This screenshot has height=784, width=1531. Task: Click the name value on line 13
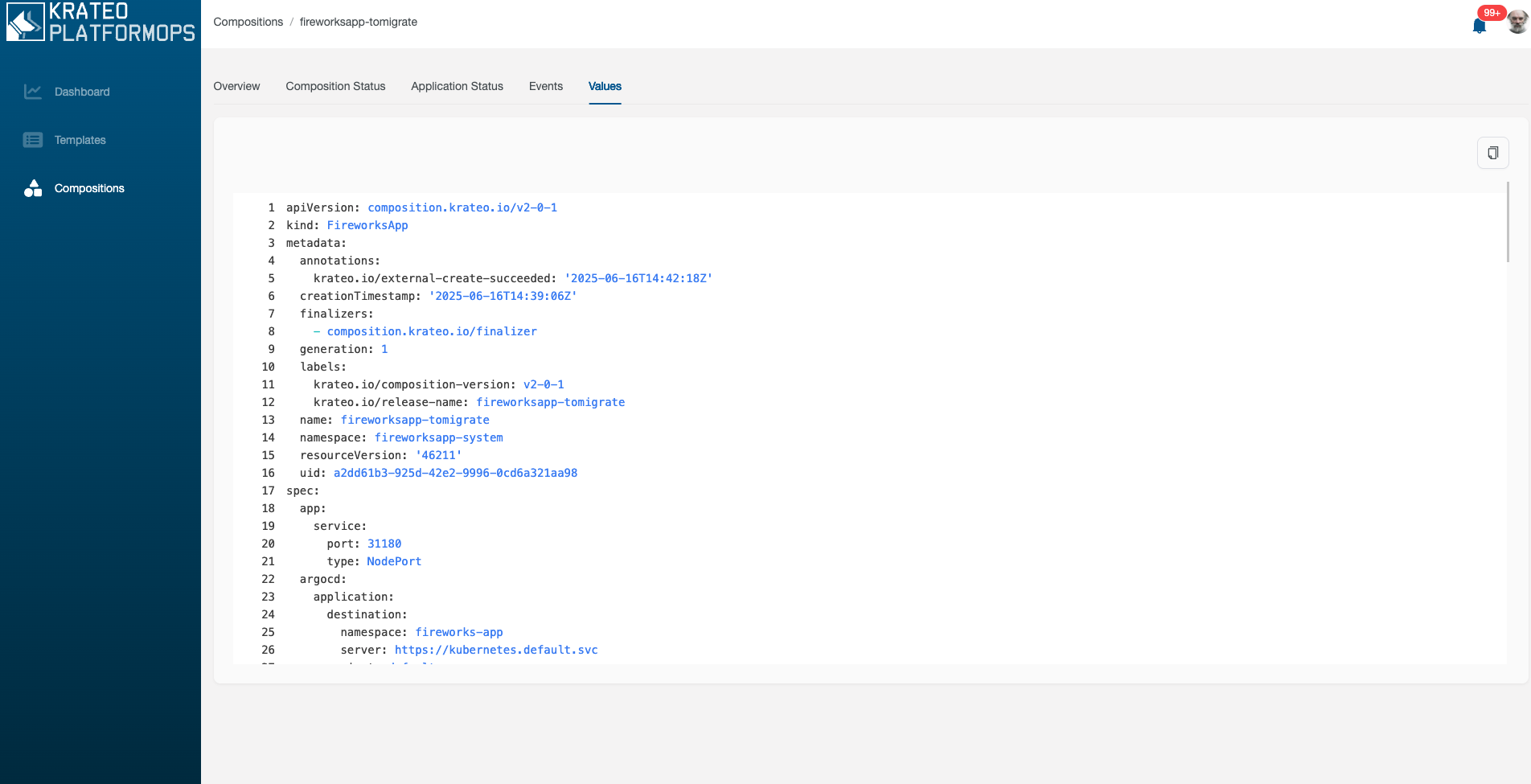pos(415,420)
